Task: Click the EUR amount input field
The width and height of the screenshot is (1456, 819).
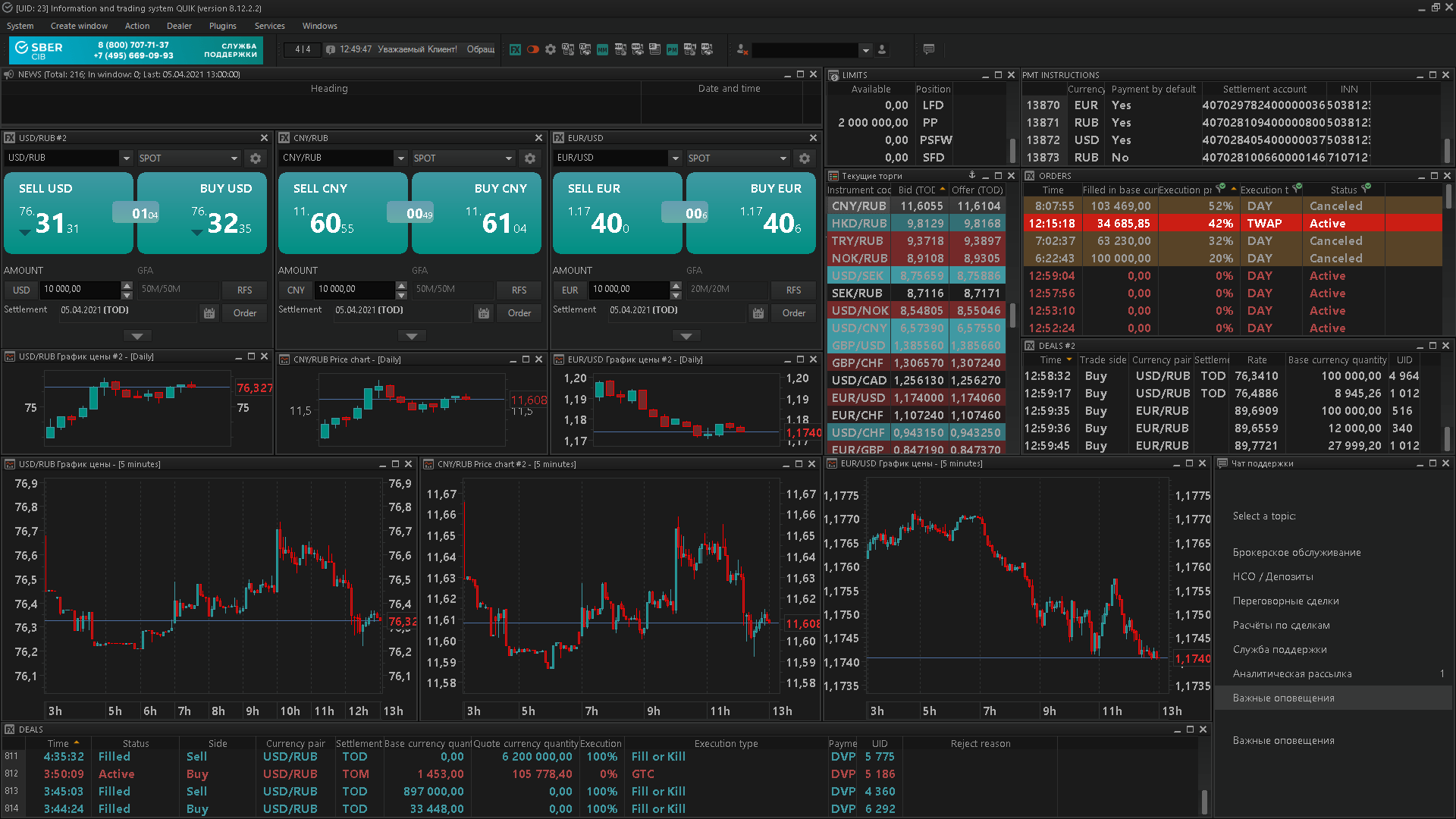Action: coord(629,290)
